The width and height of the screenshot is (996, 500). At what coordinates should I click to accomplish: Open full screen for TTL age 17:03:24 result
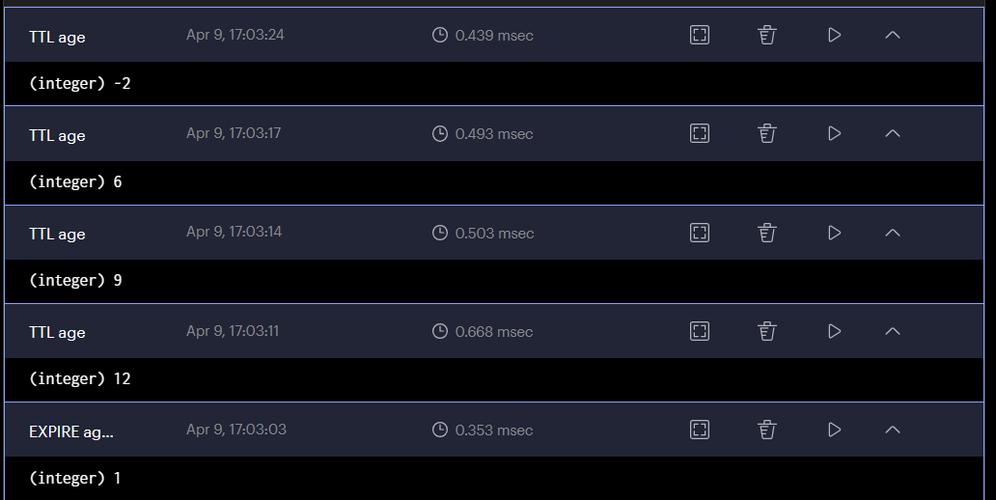point(700,35)
